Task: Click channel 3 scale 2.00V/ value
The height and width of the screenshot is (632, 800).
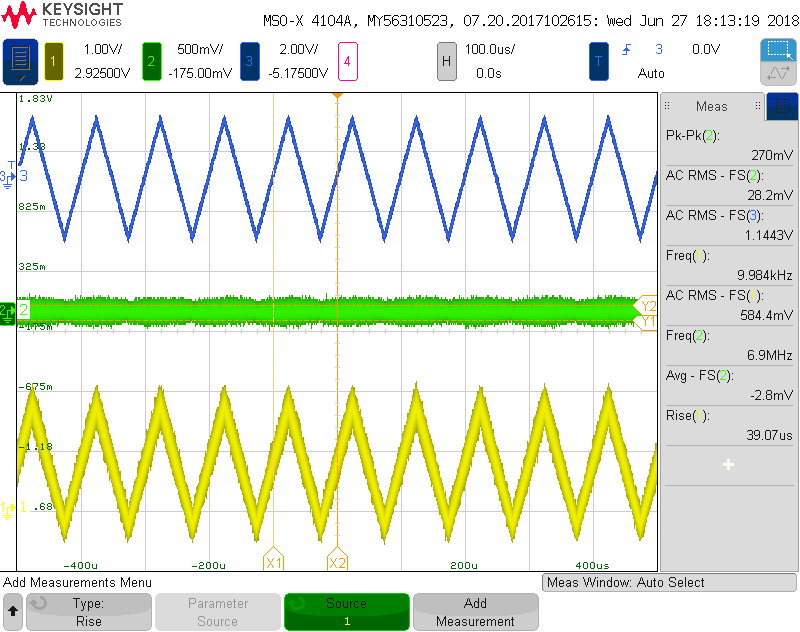Action: tap(298, 49)
